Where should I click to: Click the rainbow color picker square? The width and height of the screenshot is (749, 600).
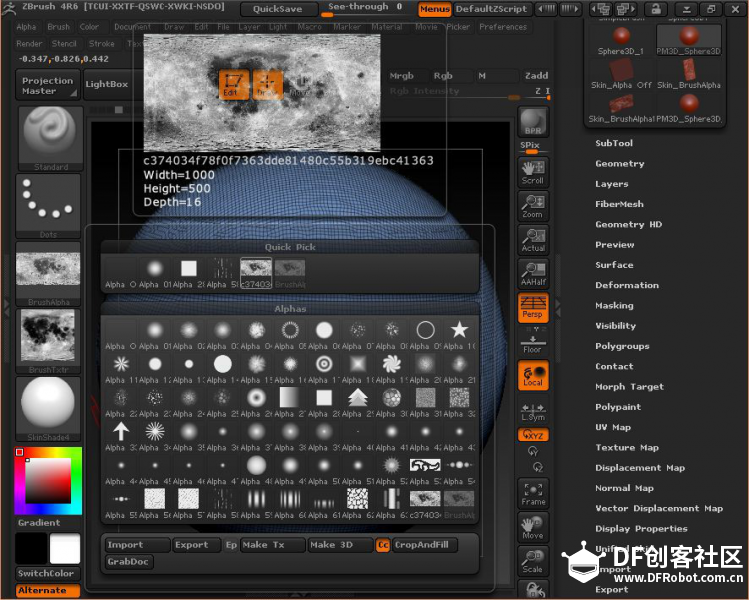pyautogui.click(x=48, y=481)
